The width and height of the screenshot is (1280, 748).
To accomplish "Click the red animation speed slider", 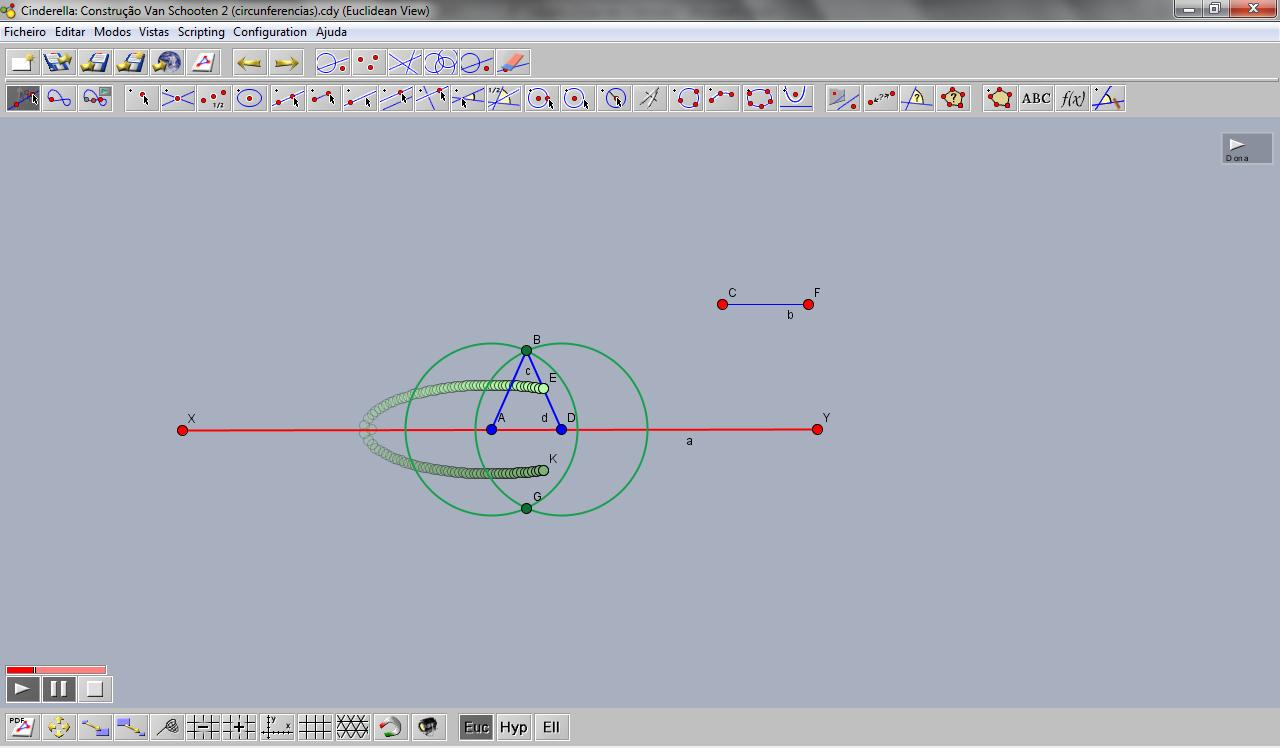I will (x=56, y=670).
